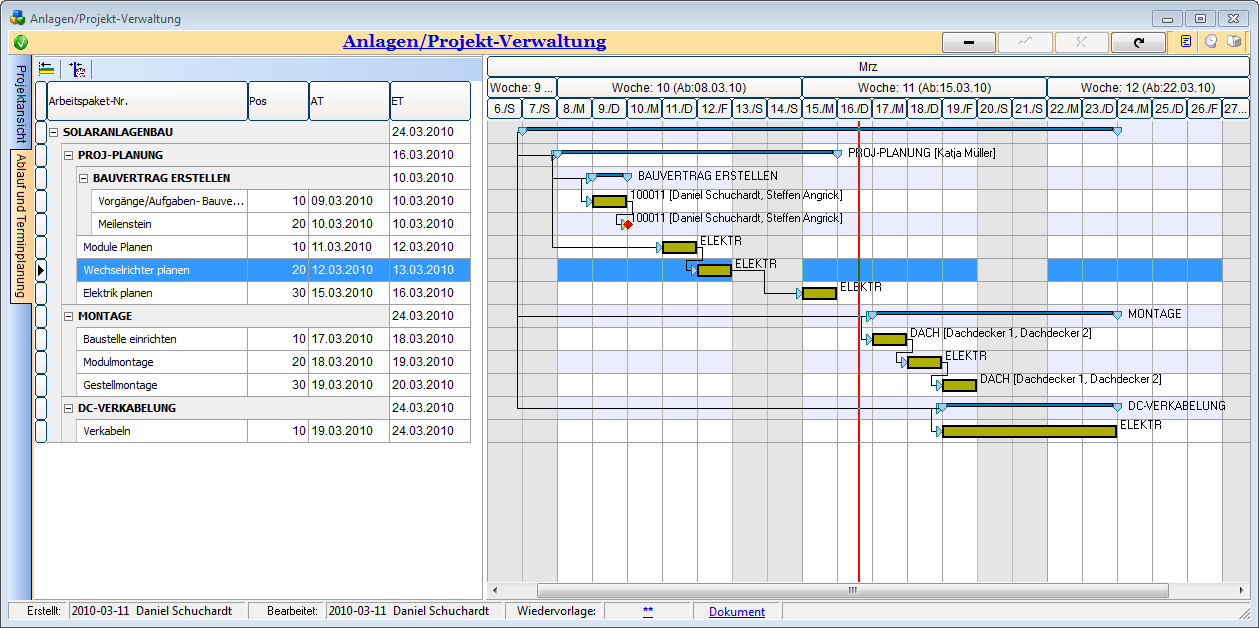Click the Wiedervorlage ** link
The width and height of the screenshot is (1259, 628).
click(x=648, y=611)
